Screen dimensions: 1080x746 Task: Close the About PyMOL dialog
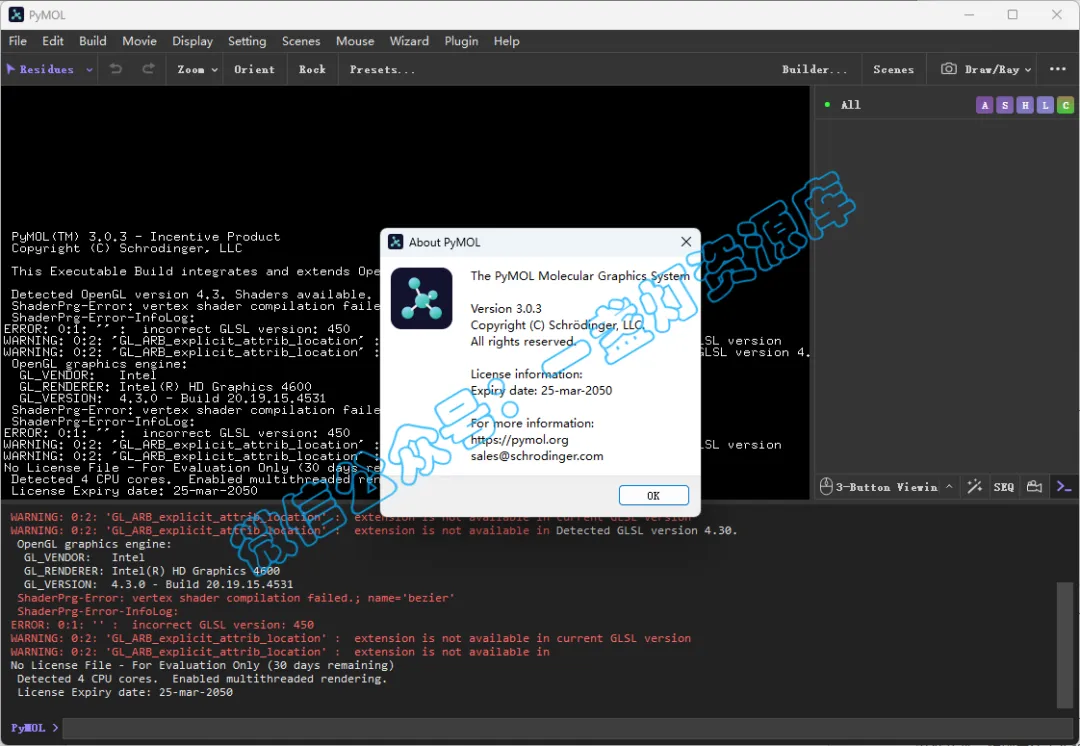point(685,242)
